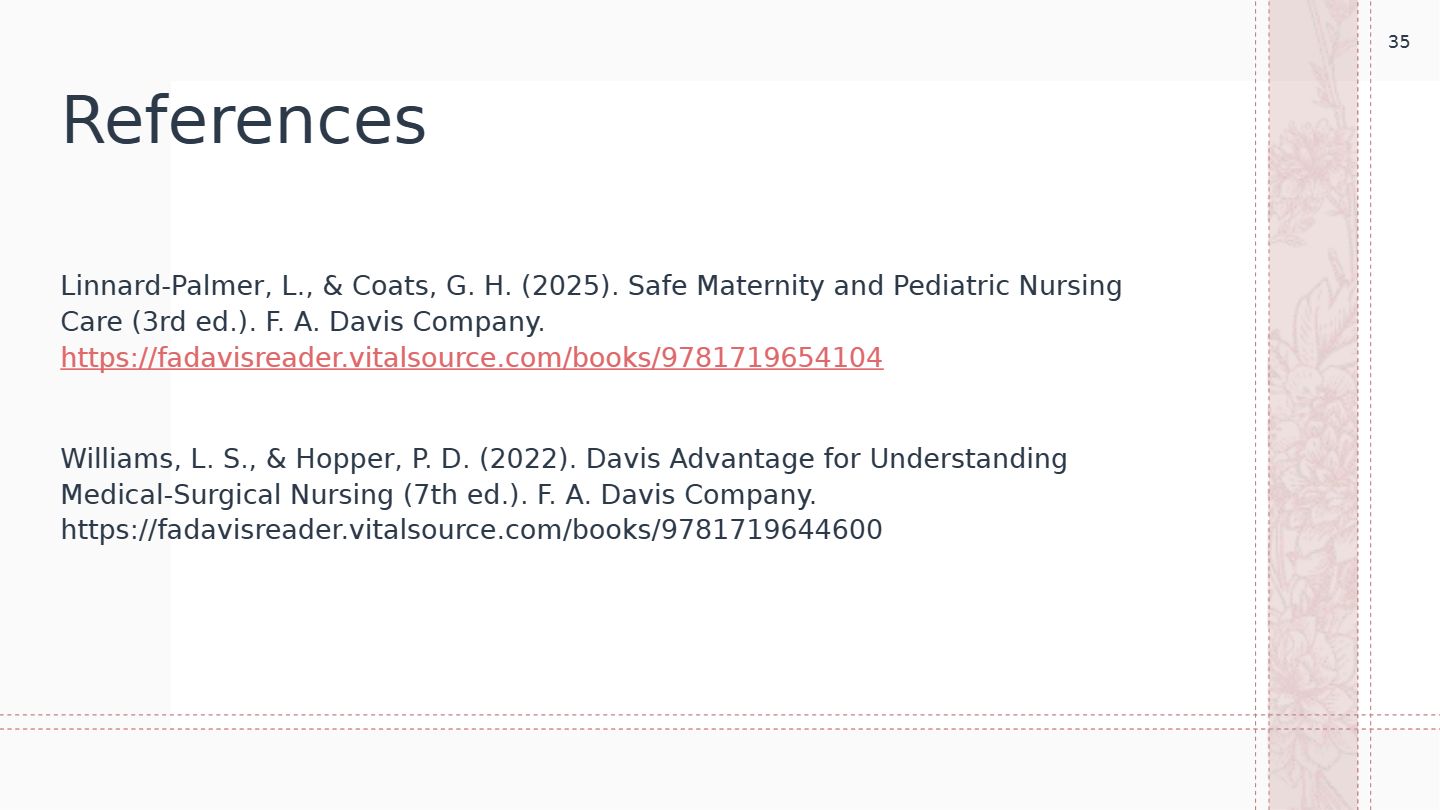Open the fadavisreader link ending in 9781719654104
1440x810 pixels.
[x=472, y=358]
